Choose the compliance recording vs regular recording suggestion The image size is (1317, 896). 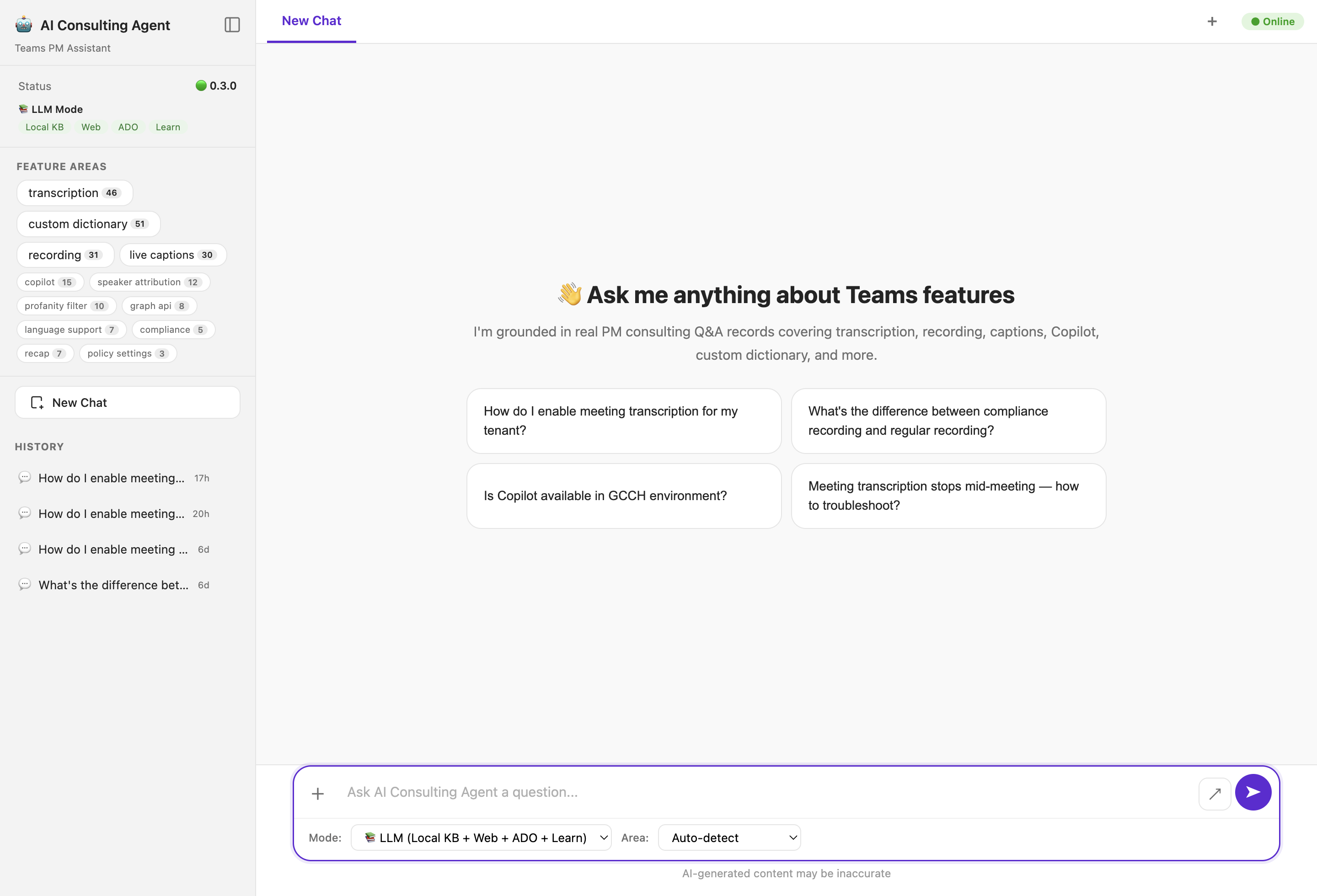pyautogui.click(x=948, y=421)
